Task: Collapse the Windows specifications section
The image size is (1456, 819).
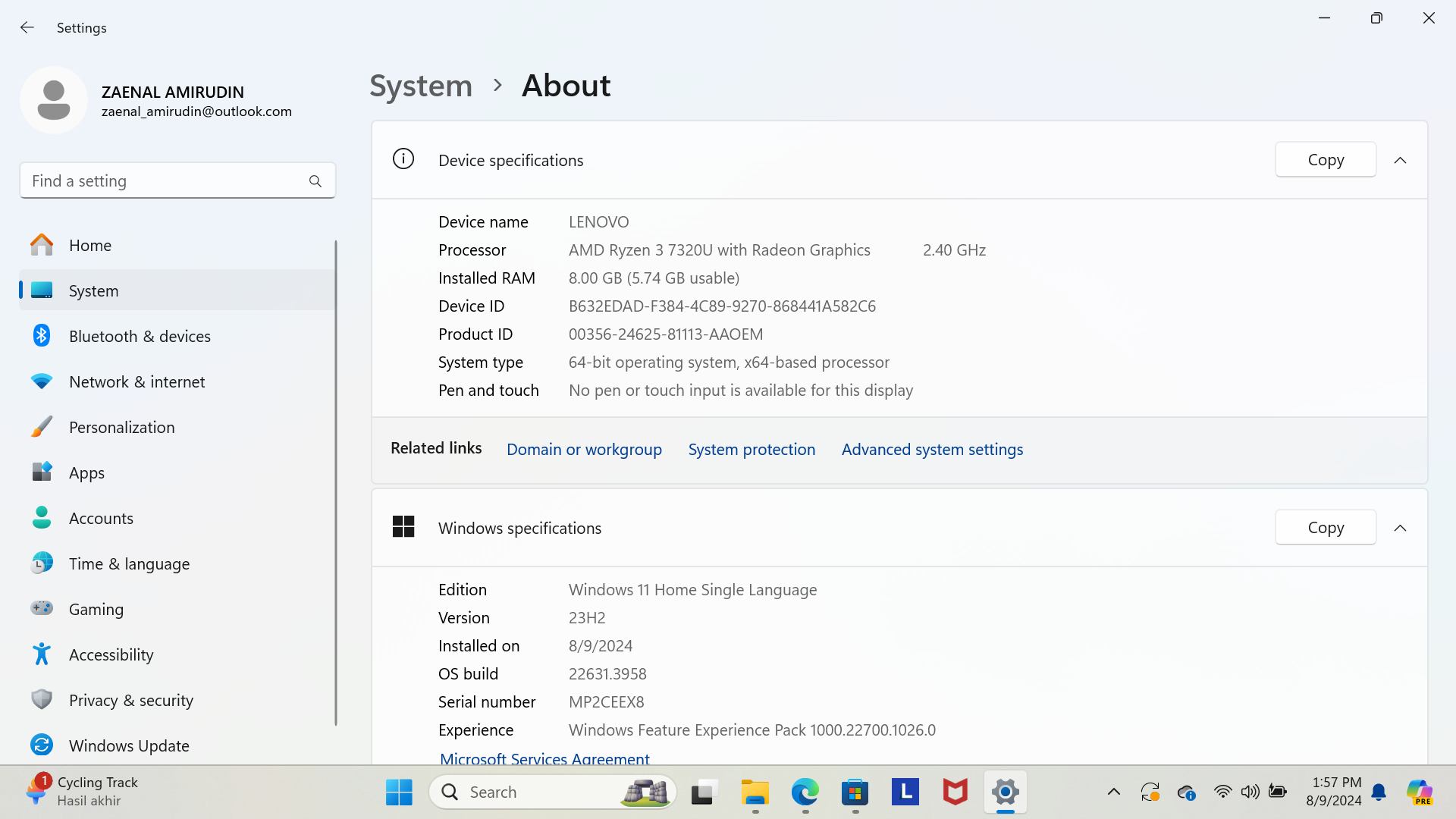Action: tap(1401, 528)
